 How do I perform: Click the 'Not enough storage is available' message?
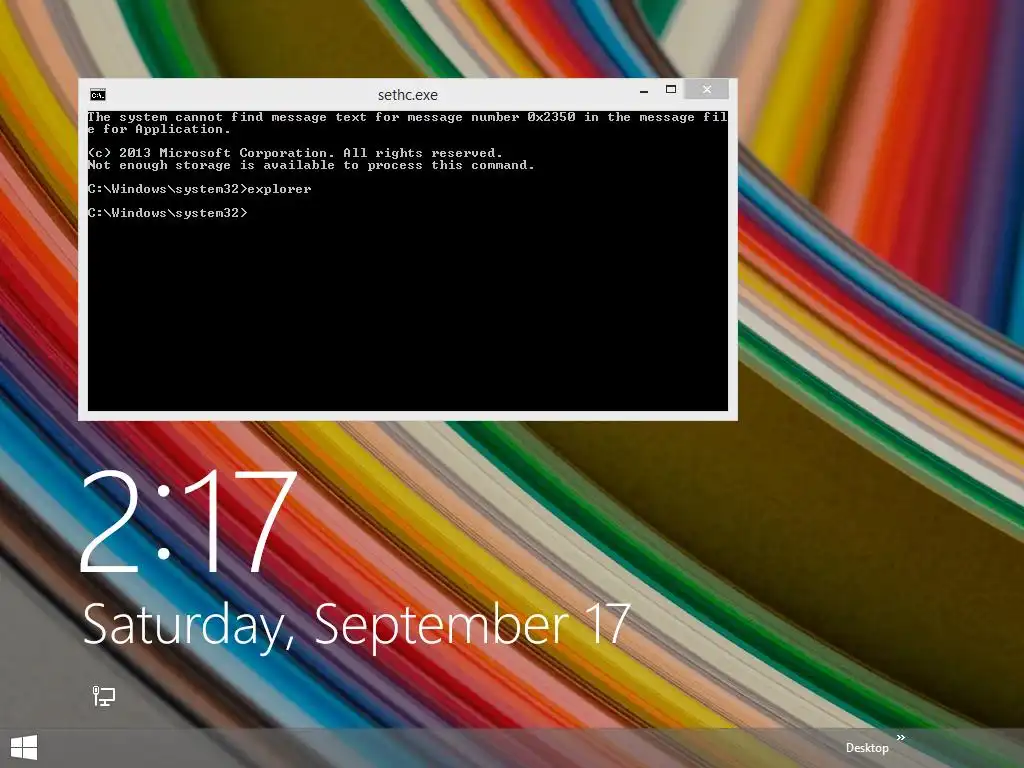(x=311, y=165)
